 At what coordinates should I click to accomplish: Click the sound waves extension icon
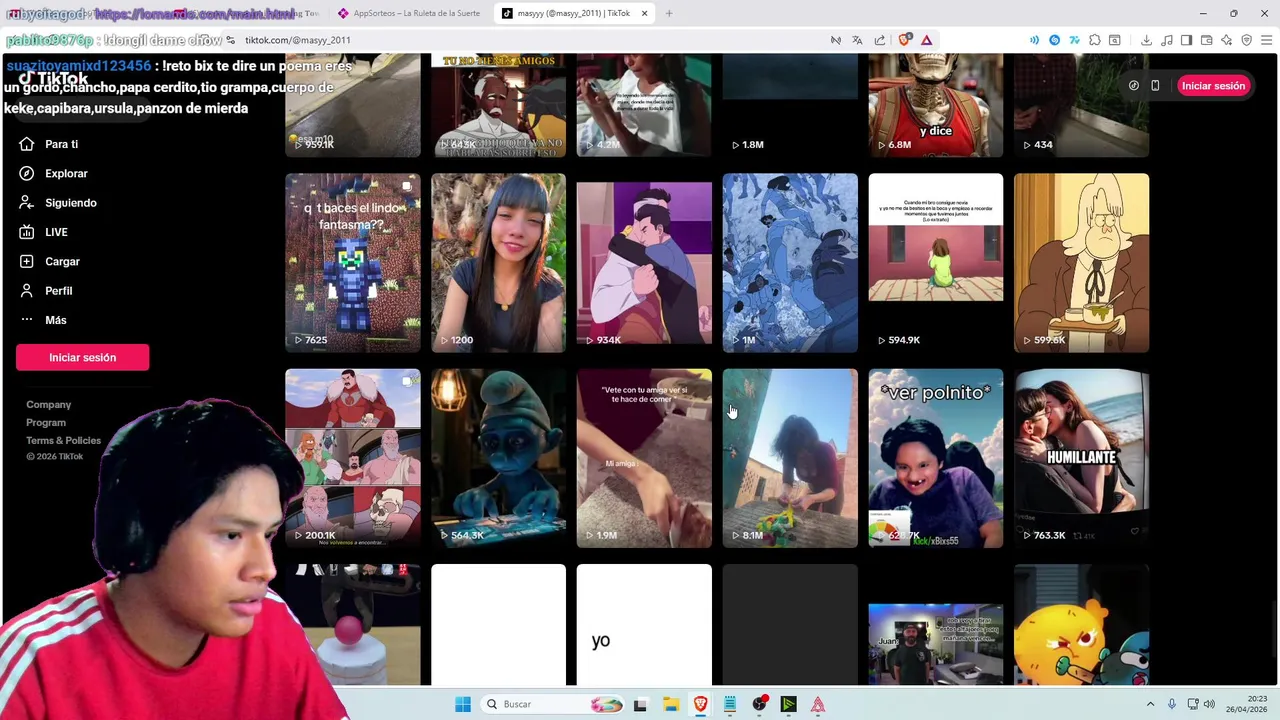point(1034,40)
